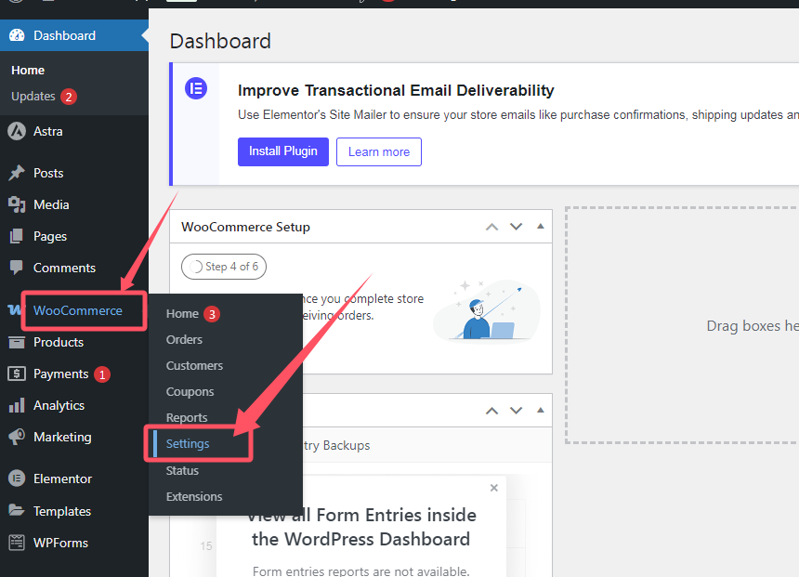799x577 pixels.
Task: Select Settings in WooCommerce flyout
Action: (188, 443)
